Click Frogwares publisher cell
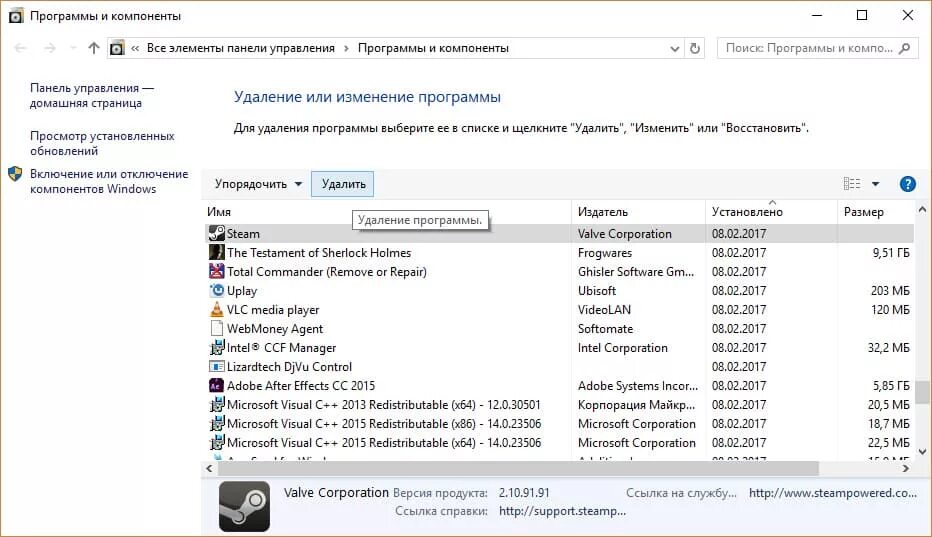Viewport: 932px width, 537px height. [604, 253]
